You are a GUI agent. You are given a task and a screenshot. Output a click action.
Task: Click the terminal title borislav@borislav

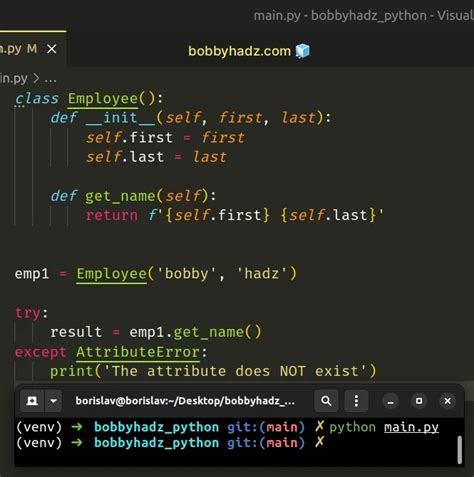coord(185,400)
